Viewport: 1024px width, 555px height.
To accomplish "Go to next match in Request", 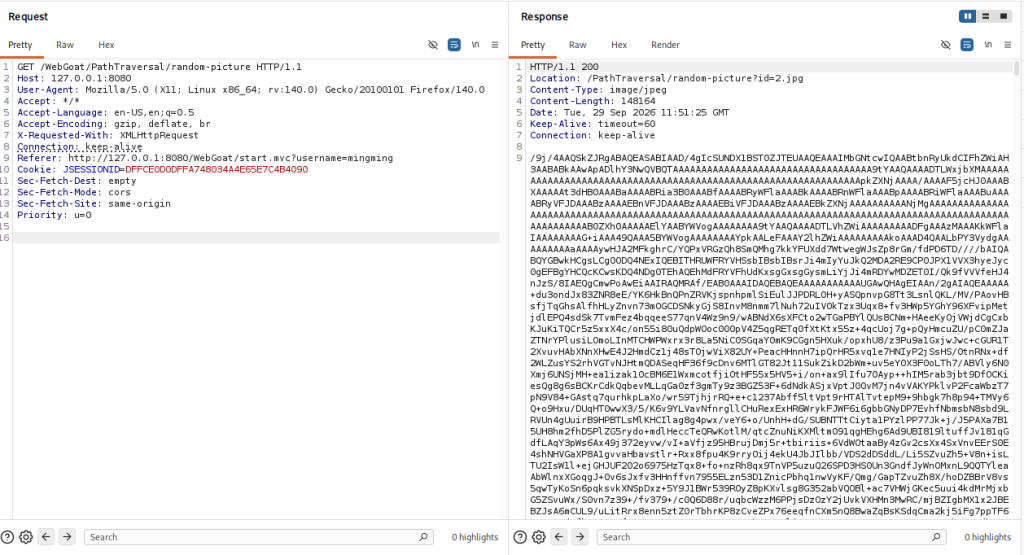I will click(67, 537).
